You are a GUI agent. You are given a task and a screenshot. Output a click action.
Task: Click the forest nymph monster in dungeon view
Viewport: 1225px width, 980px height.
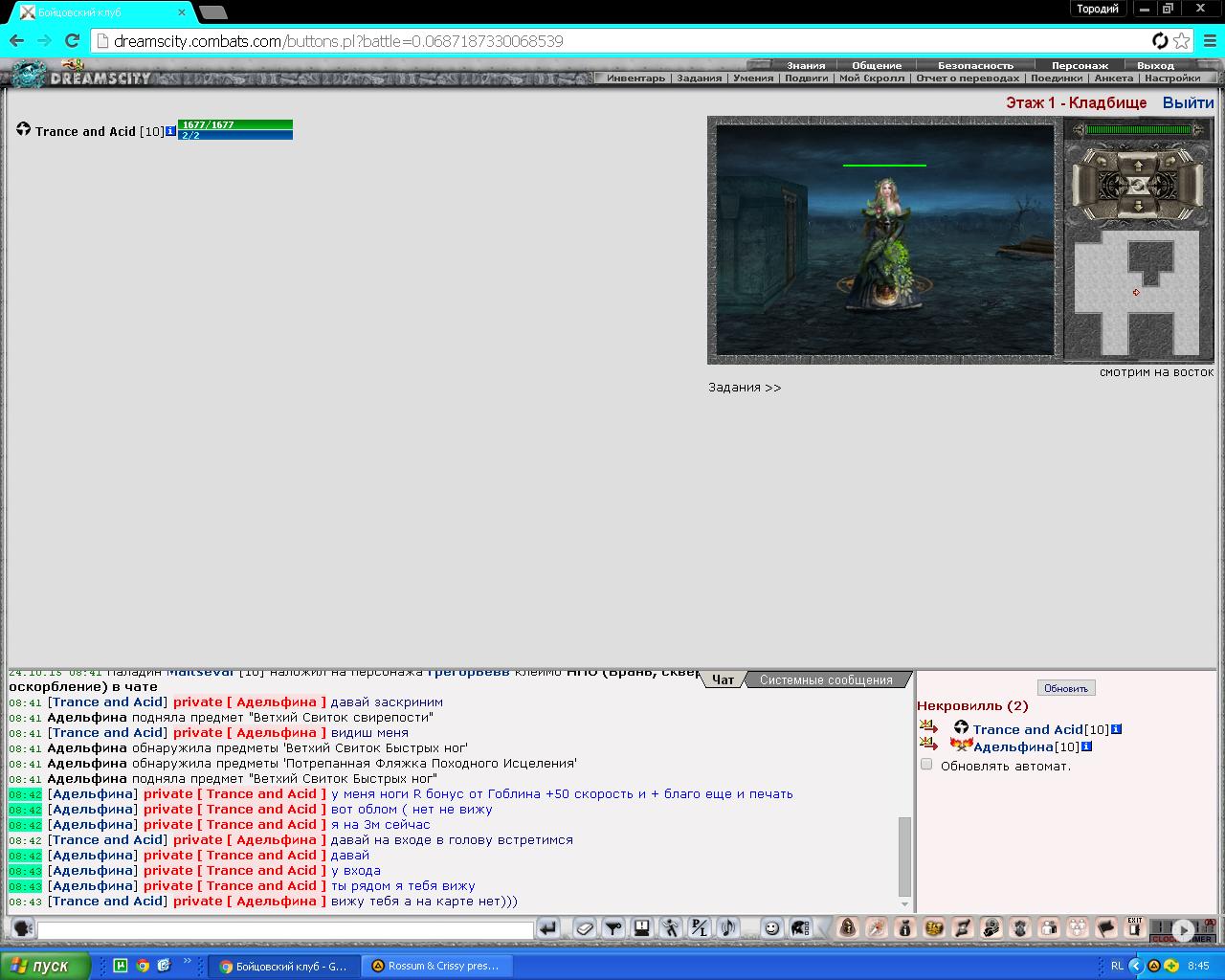tap(883, 244)
